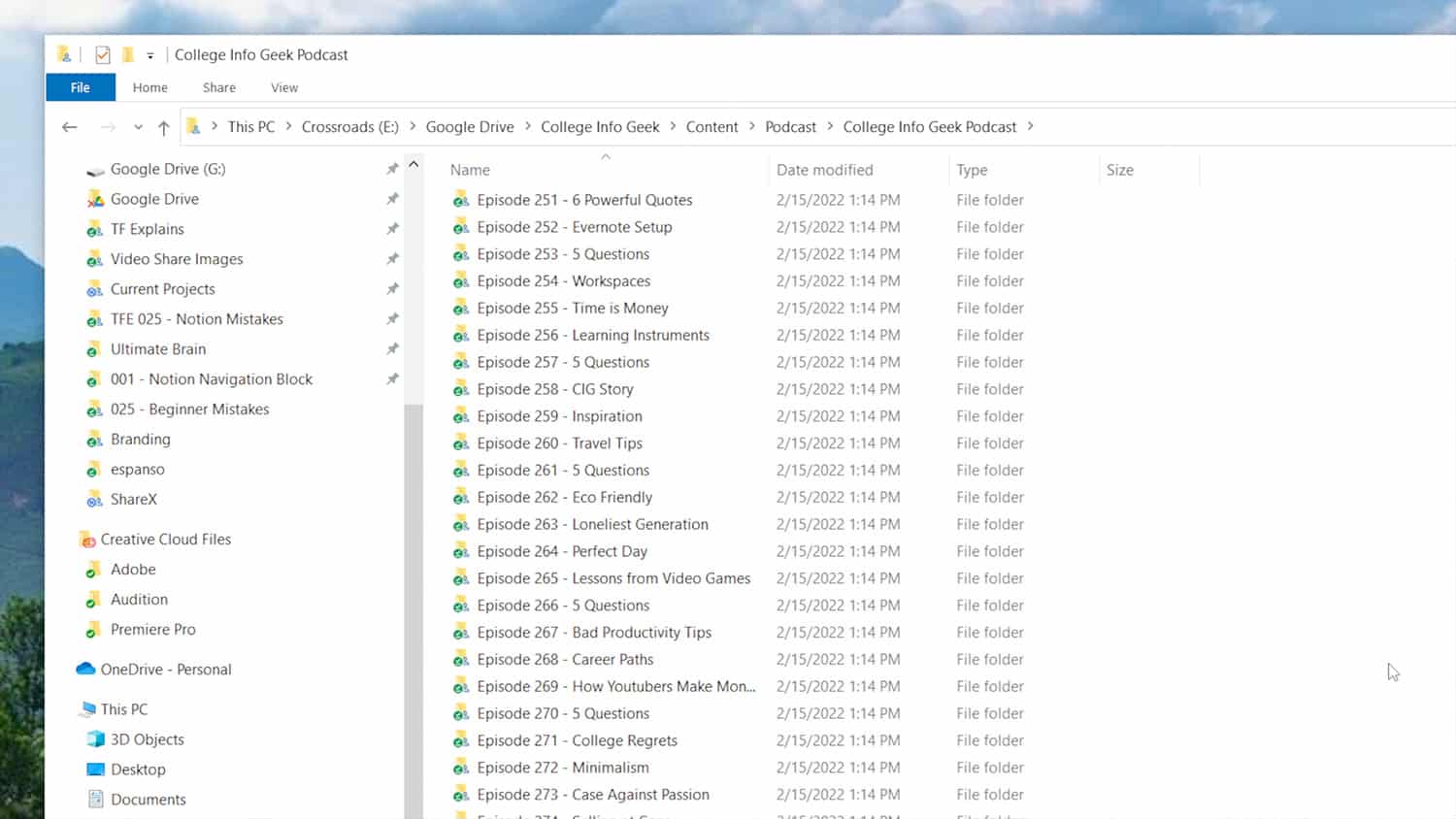The image size is (1456, 819).
Task: Open the Share ribbon tab
Action: 218,87
